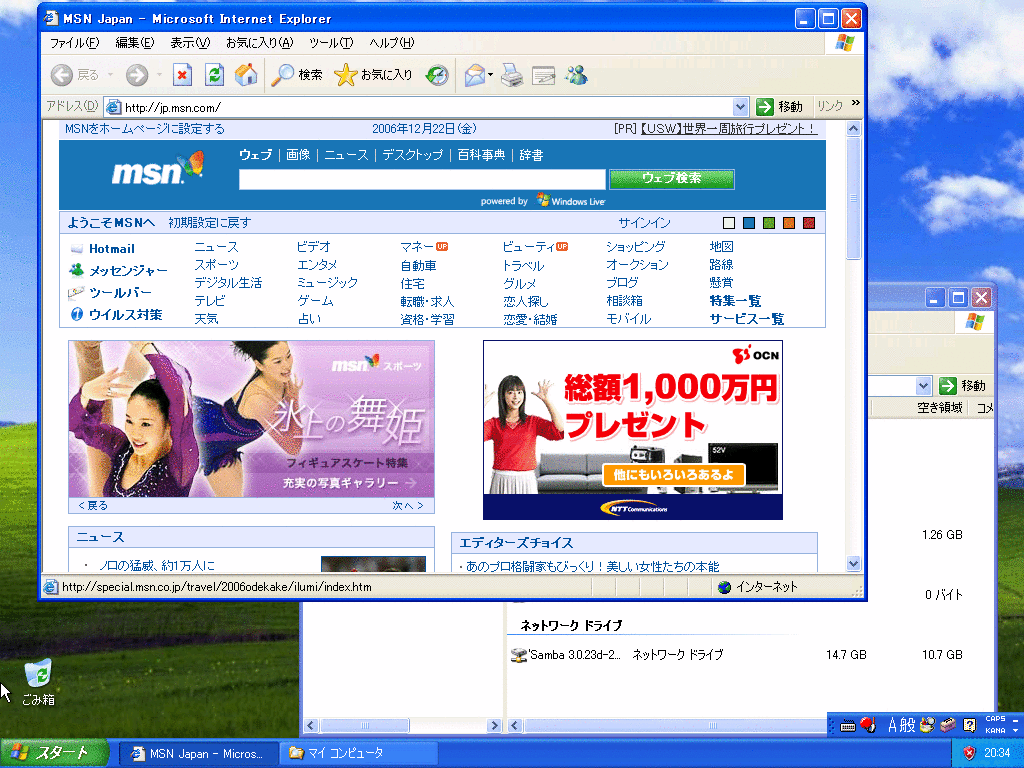Stop page loading with the red X icon
Screen dimensions: 1024x768
182,75
